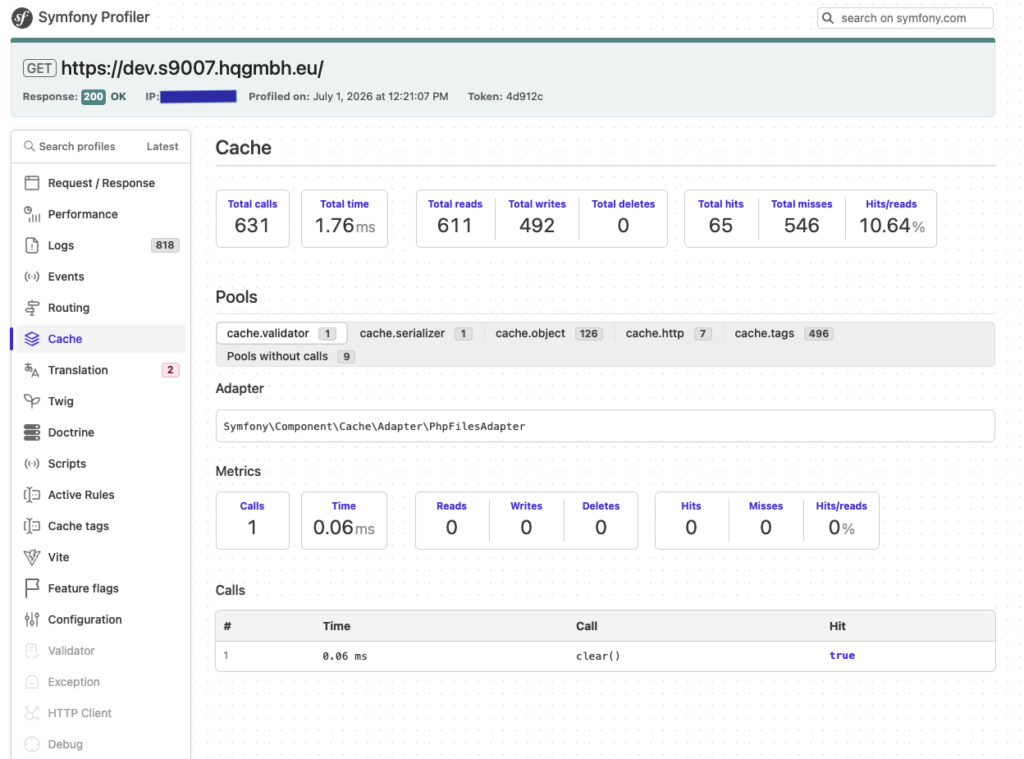
Task: Click the Active Rules icon
Action: click(x=31, y=495)
